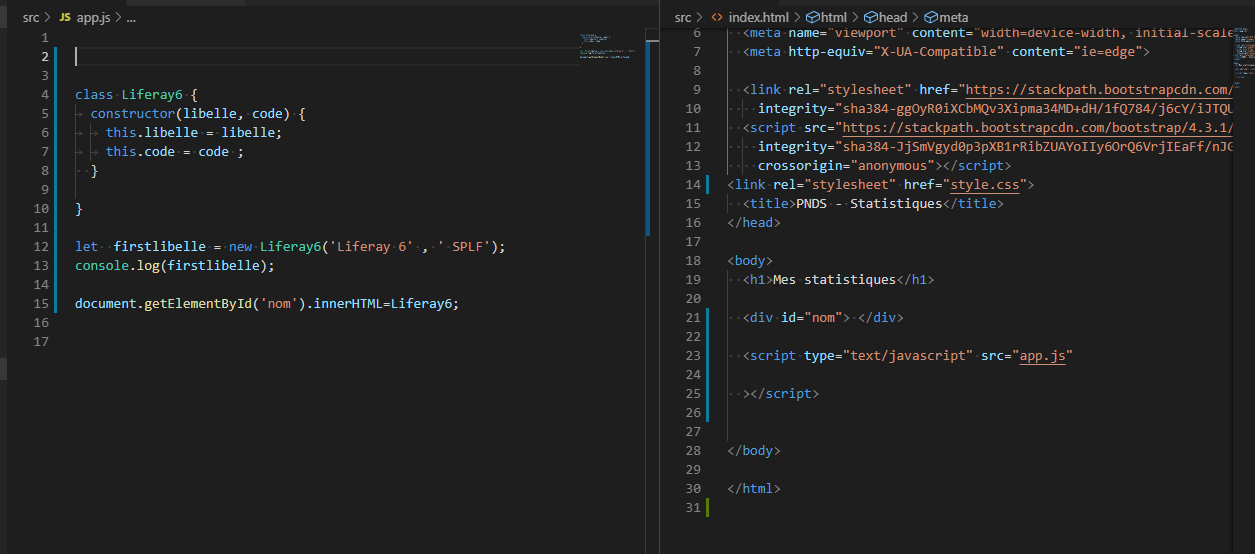Open the app.js breadcrumb item
The height and width of the screenshot is (554, 1255).
(x=93, y=18)
